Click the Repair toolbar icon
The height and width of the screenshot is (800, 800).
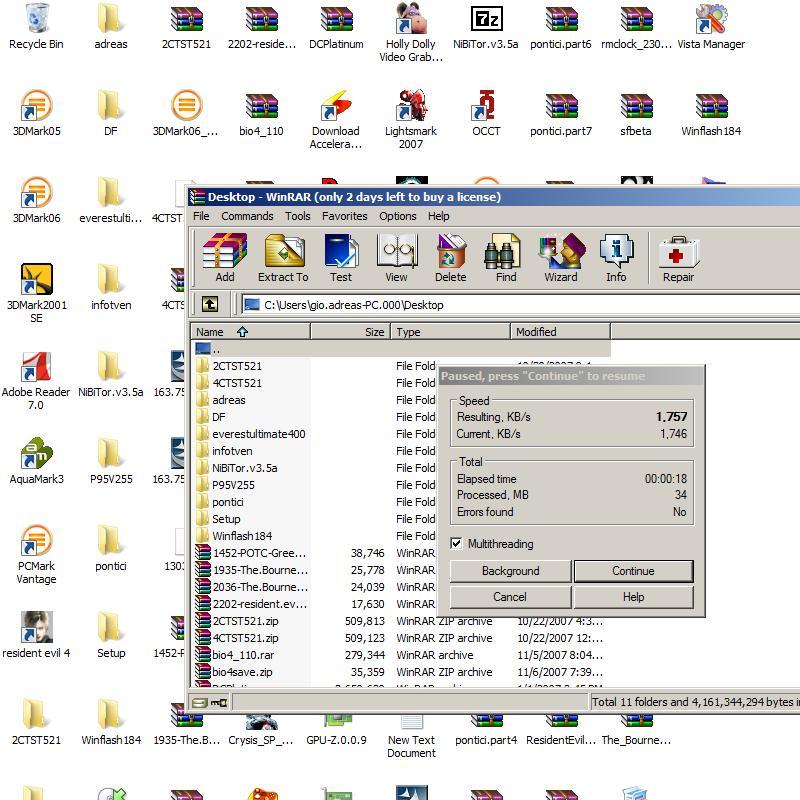pos(678,258)
